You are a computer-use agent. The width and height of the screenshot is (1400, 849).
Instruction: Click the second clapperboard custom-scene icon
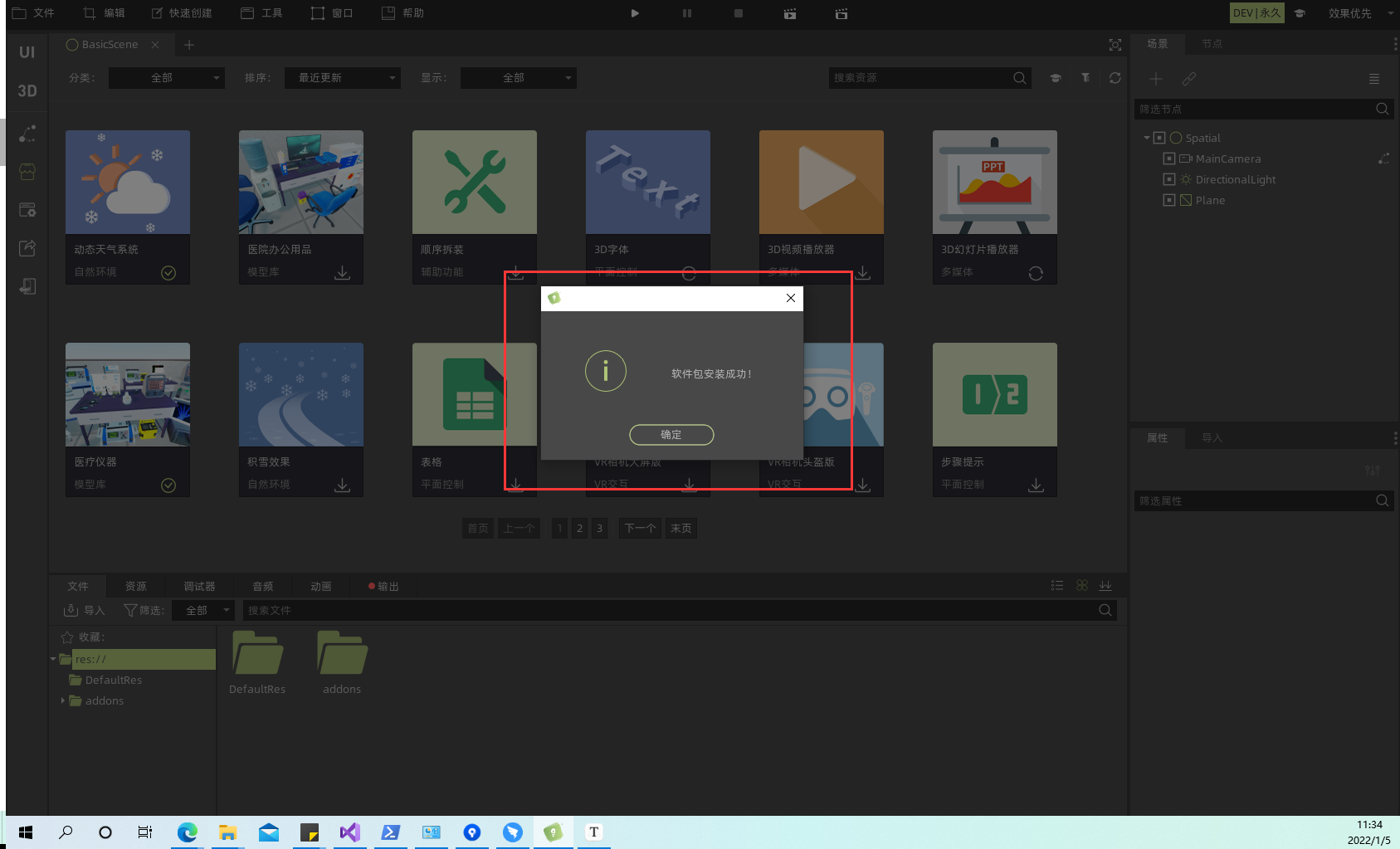click(841, 13)
